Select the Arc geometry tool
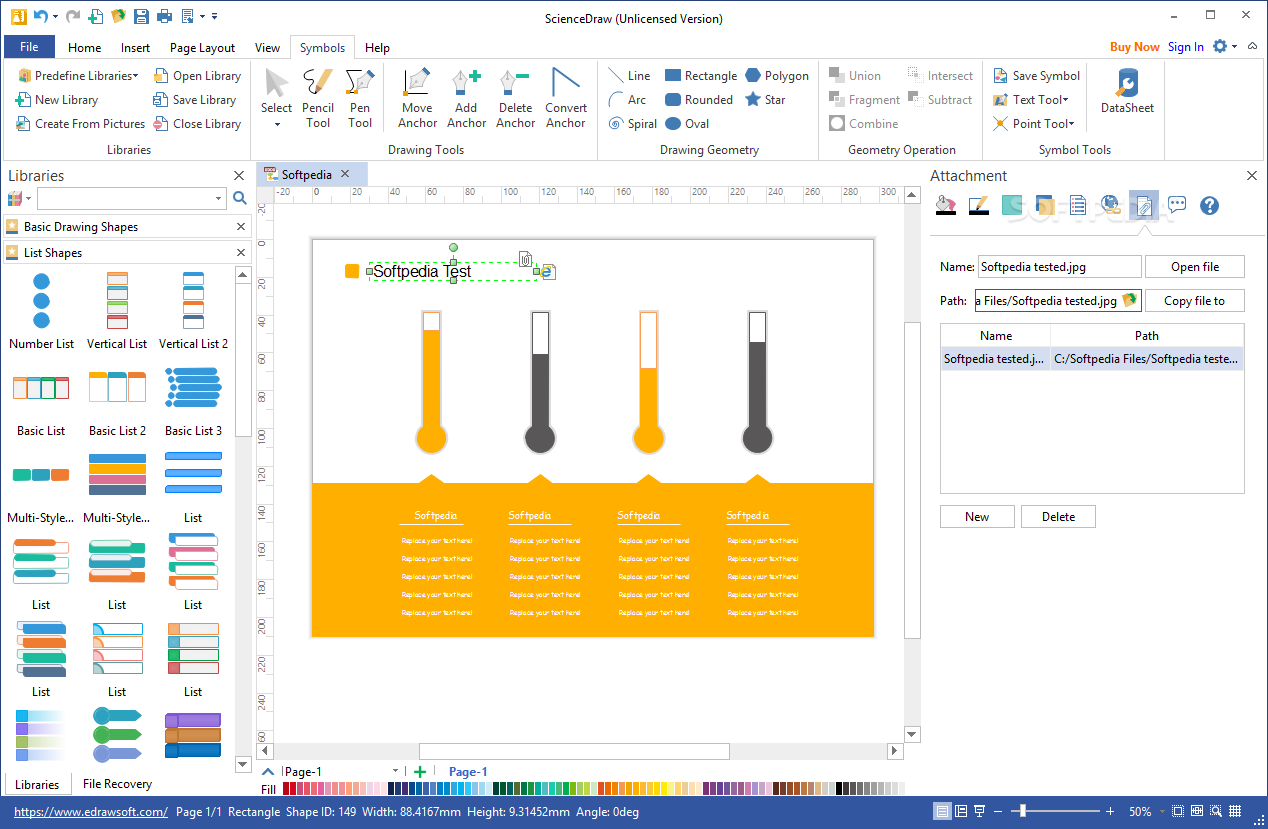This screenshot has height=829, width=1268. click(628, 100)
